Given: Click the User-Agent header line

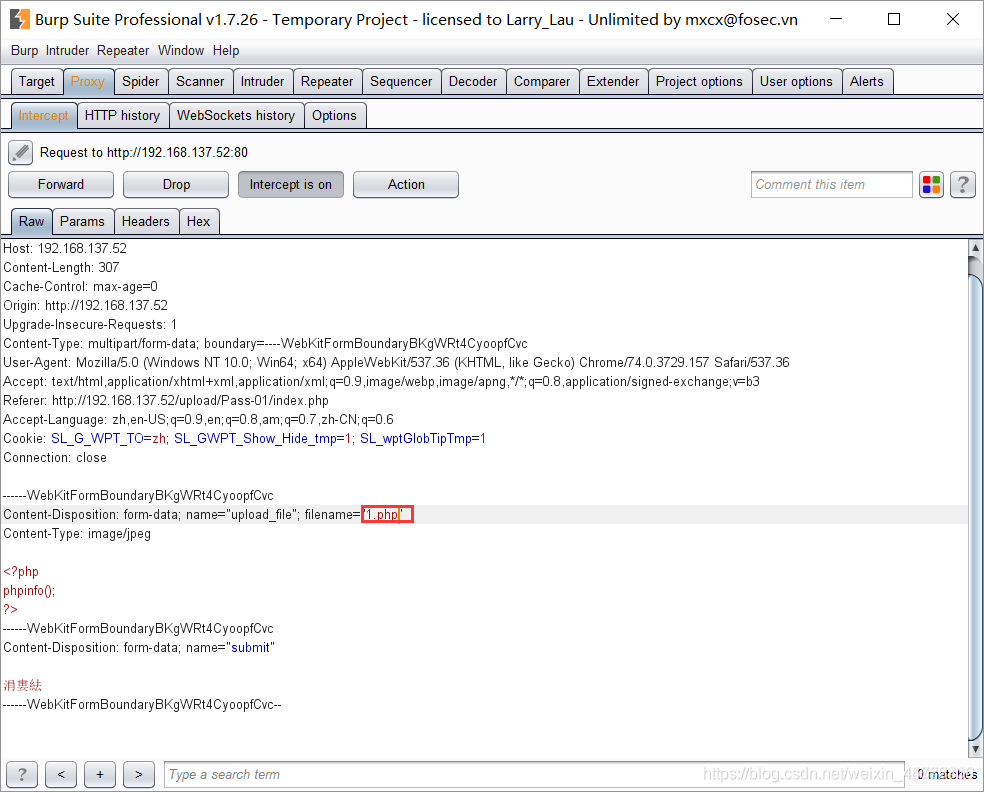Looking at the screenshot, I should tap(397, 362).
